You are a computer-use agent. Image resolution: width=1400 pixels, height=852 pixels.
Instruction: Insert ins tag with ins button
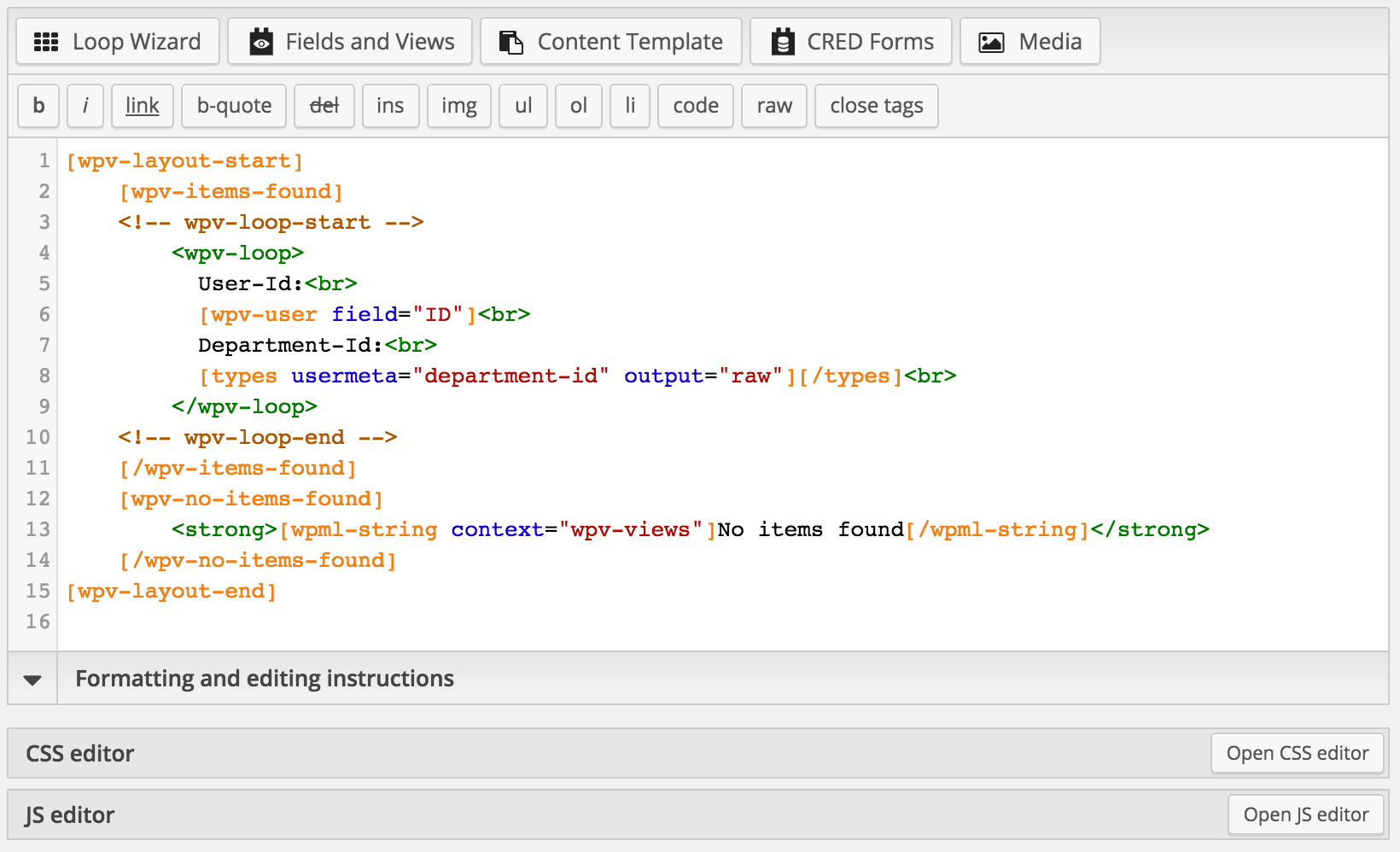pyautogui.click(x=390, y=106)
